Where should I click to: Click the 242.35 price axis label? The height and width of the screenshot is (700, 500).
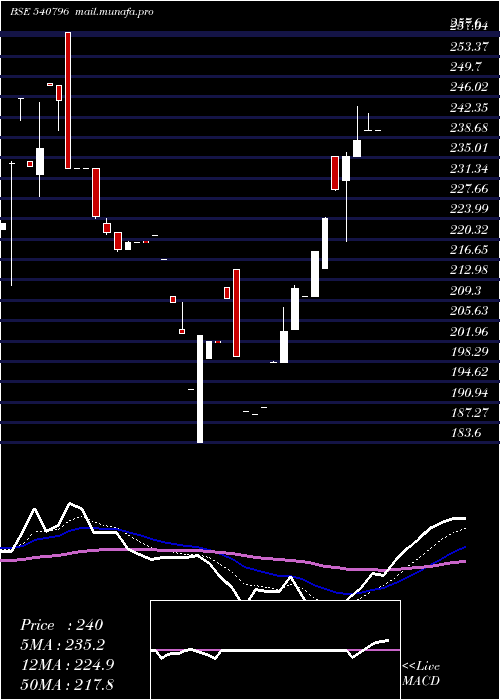[469, 108]
